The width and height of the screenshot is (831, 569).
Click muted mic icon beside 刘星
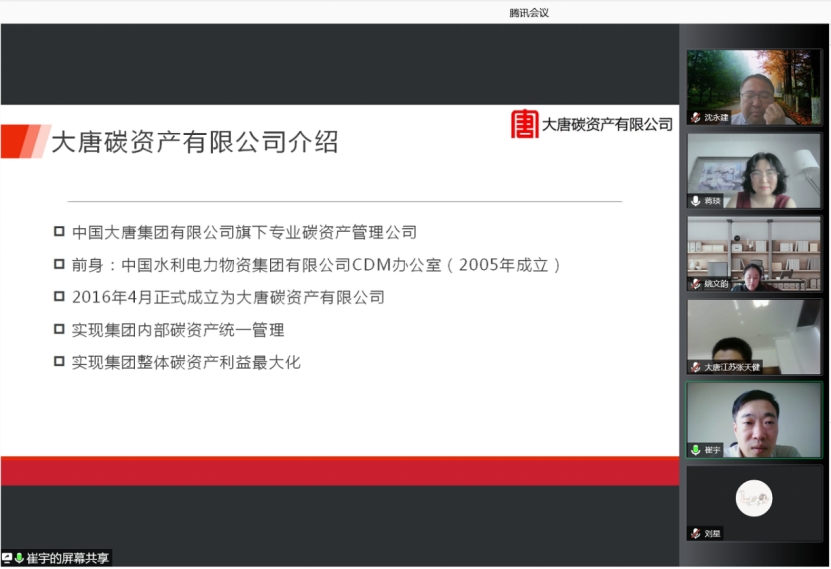[695, 533]
